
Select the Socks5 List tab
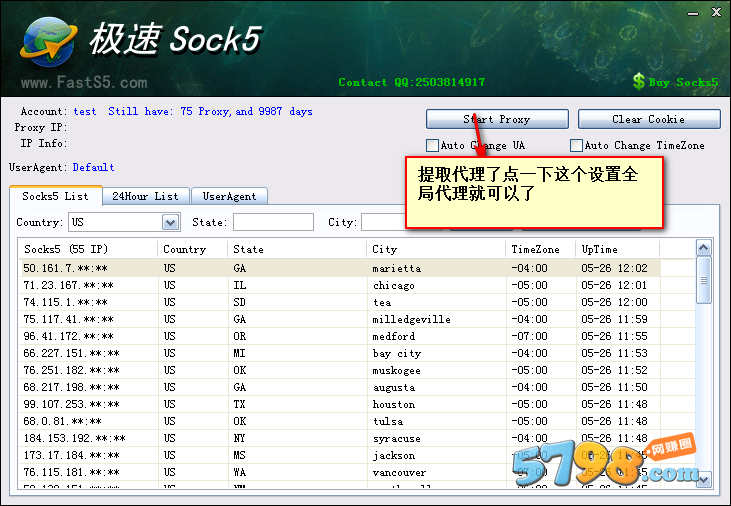tap(55, 196)
